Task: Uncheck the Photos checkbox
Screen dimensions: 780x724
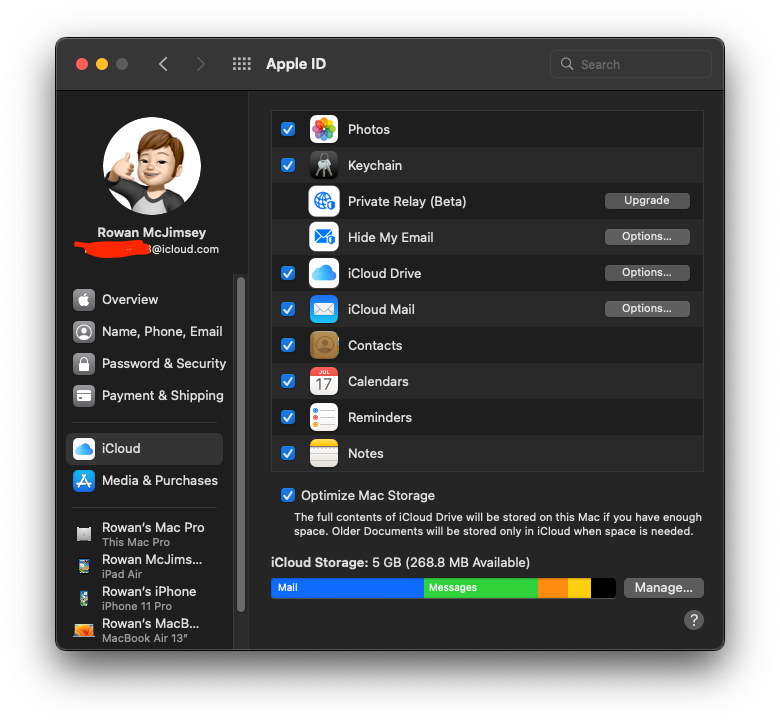Action: pos(288,129)
